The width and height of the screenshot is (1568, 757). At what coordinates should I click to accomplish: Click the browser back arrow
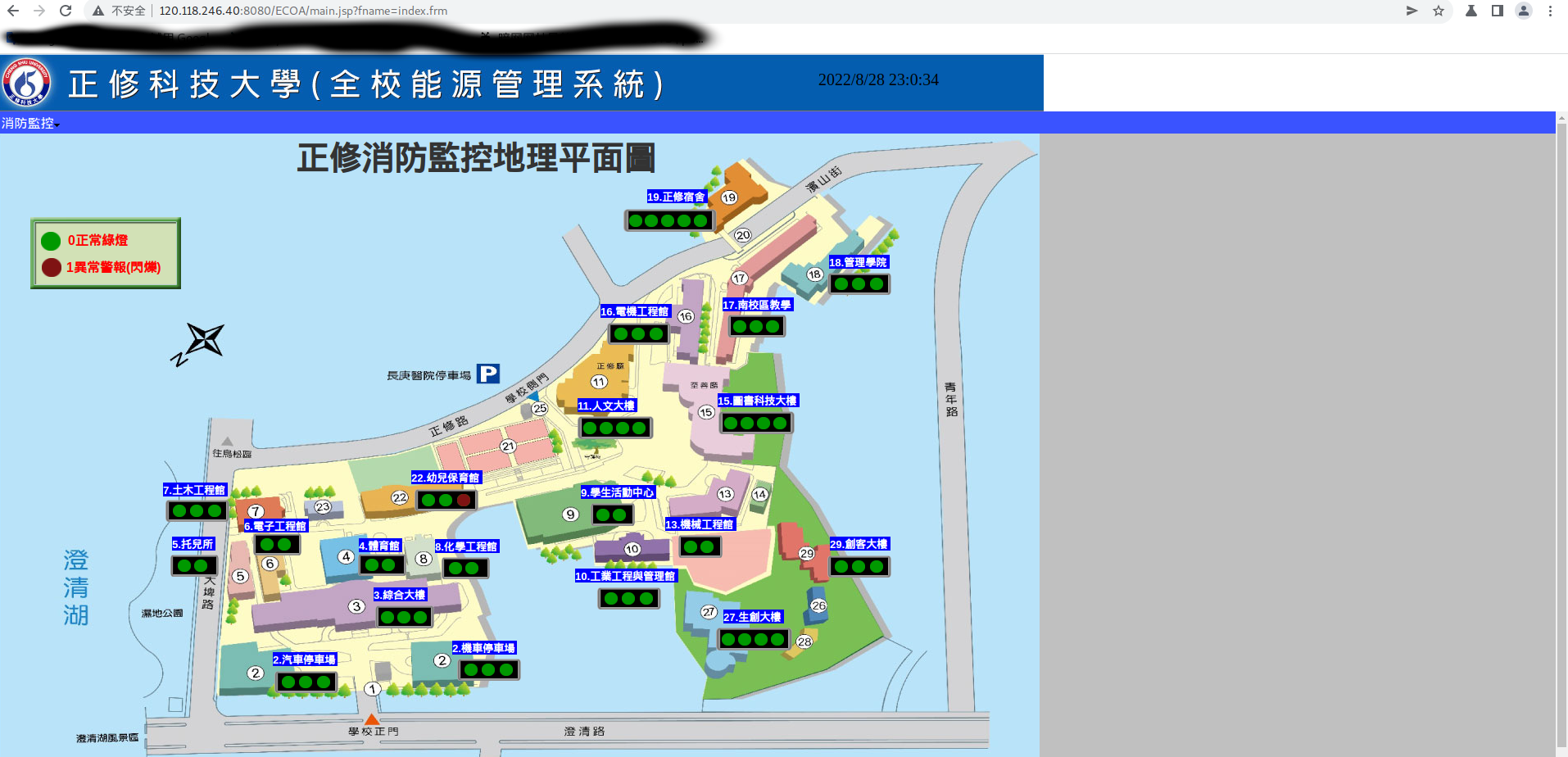13,11
